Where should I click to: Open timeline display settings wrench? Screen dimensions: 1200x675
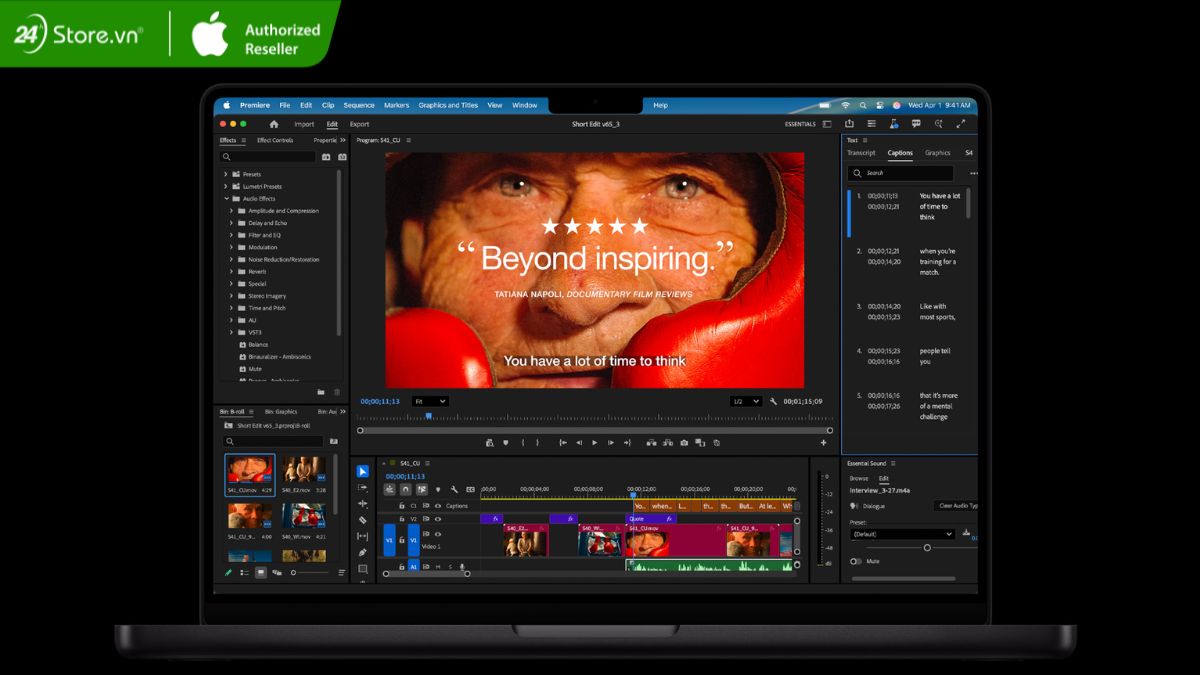pos(454,489)
